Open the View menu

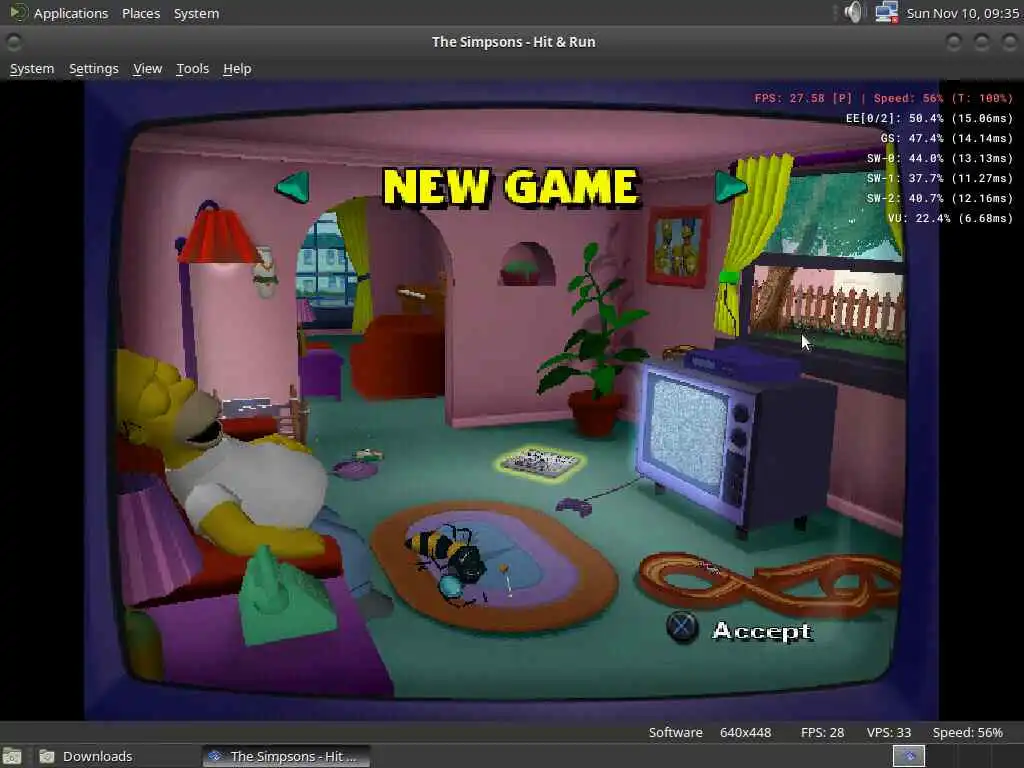pyautogui.click(x=148, y=69)
